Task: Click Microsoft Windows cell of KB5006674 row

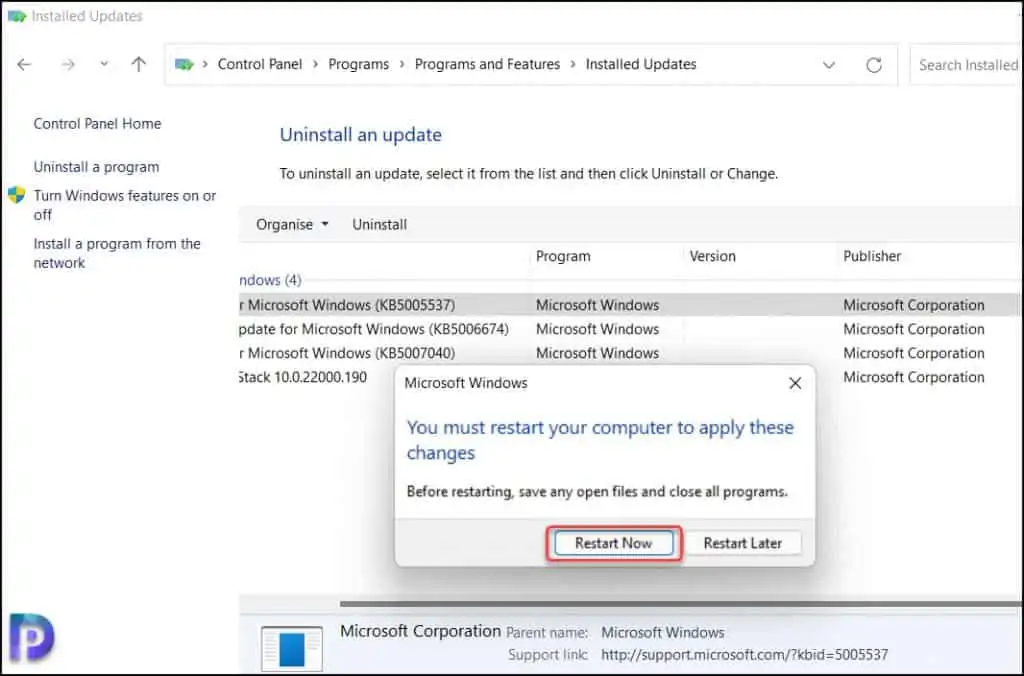Action: 598,329
